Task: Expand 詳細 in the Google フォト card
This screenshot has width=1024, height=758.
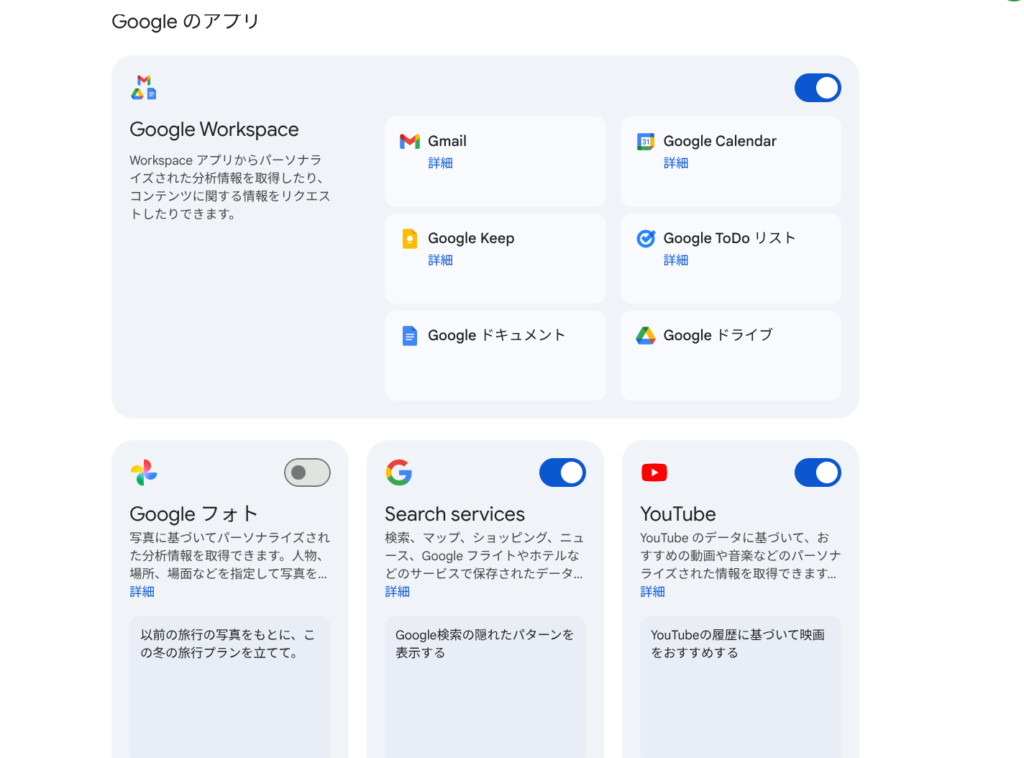Action: pos(142,592)
